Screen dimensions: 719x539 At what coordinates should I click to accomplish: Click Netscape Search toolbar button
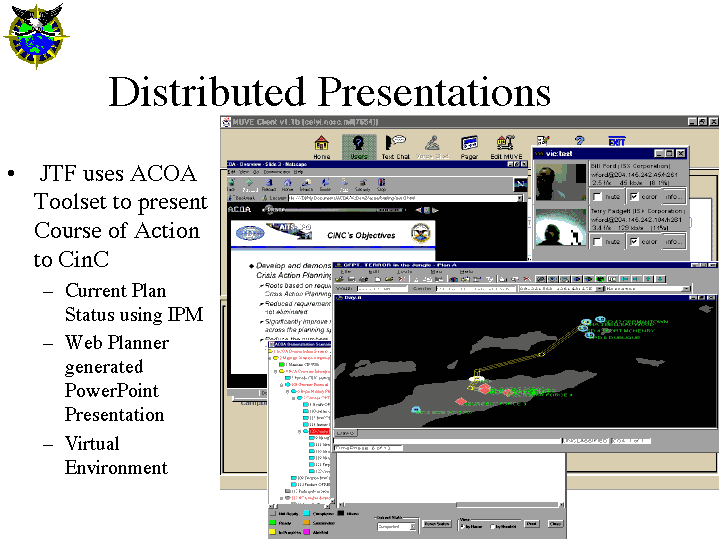pos(306,185)
